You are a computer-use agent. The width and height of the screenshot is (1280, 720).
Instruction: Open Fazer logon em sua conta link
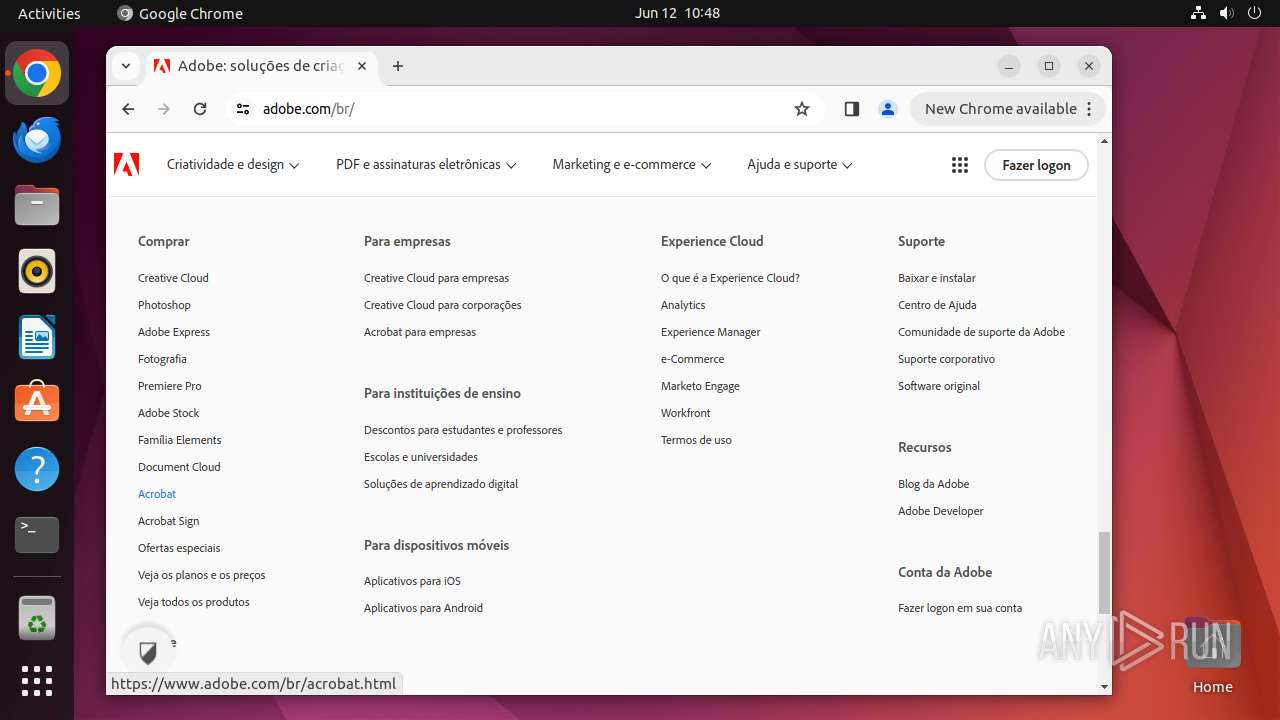pyautogui.click(x=960, y=608)
